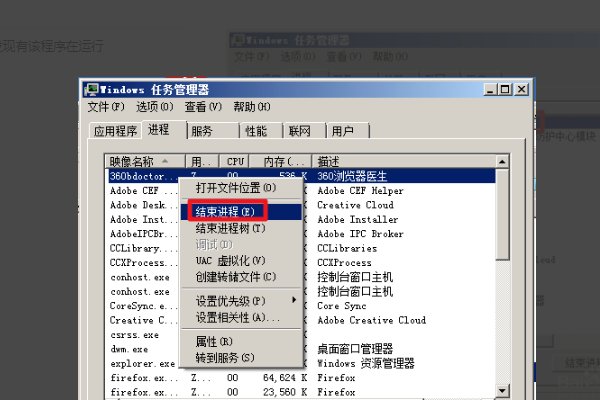This screenshot has width=600, height=400.
Task: Select the CCLibrary process name
Action: pos(143,248)
